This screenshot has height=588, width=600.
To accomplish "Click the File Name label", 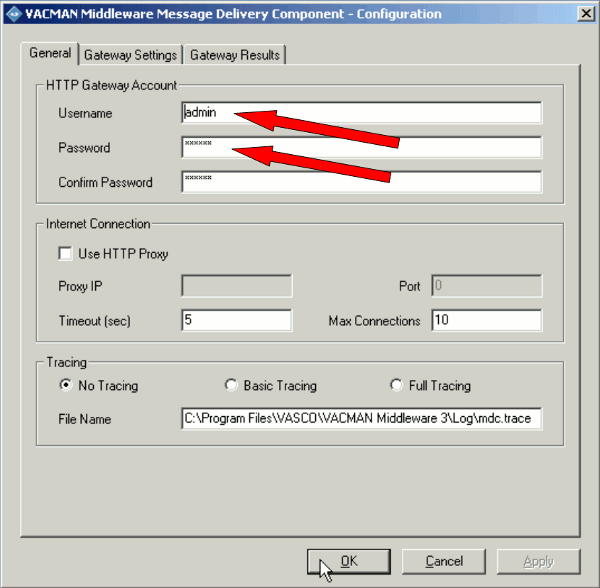I will [x=85, y=419].
